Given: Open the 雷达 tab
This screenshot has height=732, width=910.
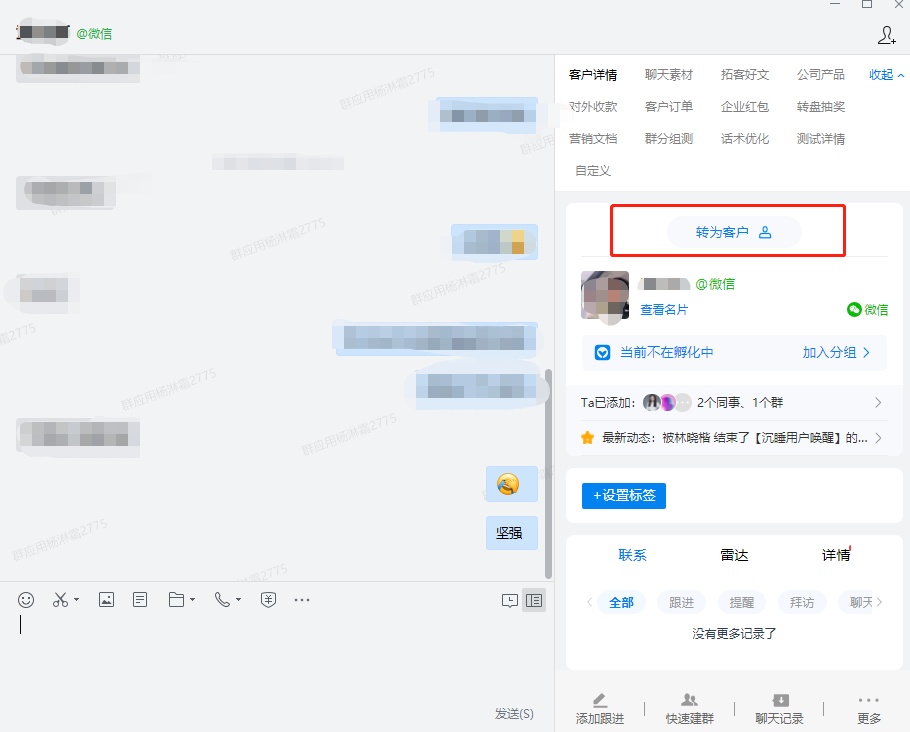Looking at the screenshot, I should point(734,555).
